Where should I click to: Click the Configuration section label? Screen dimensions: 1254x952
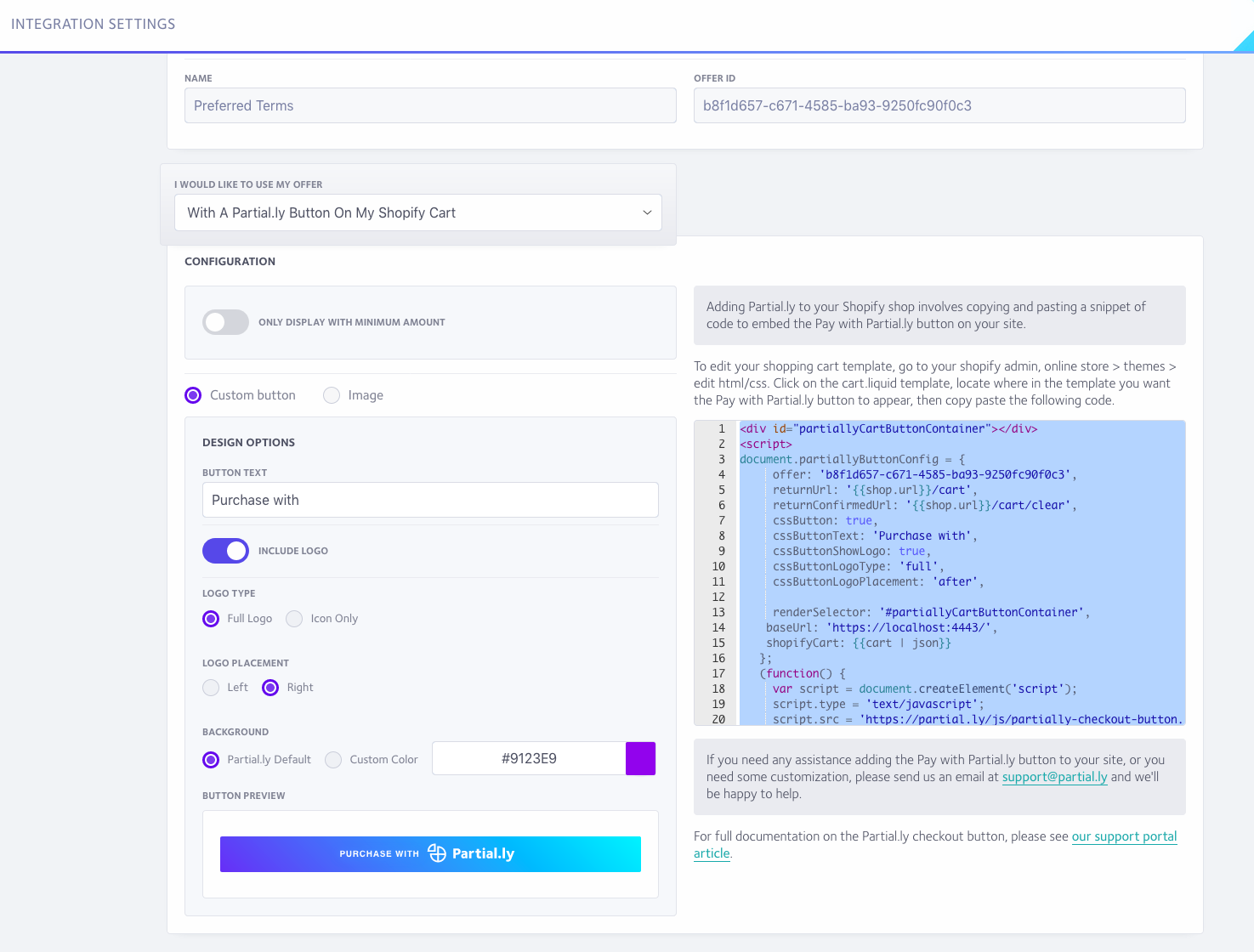click(x=230, y=262)
